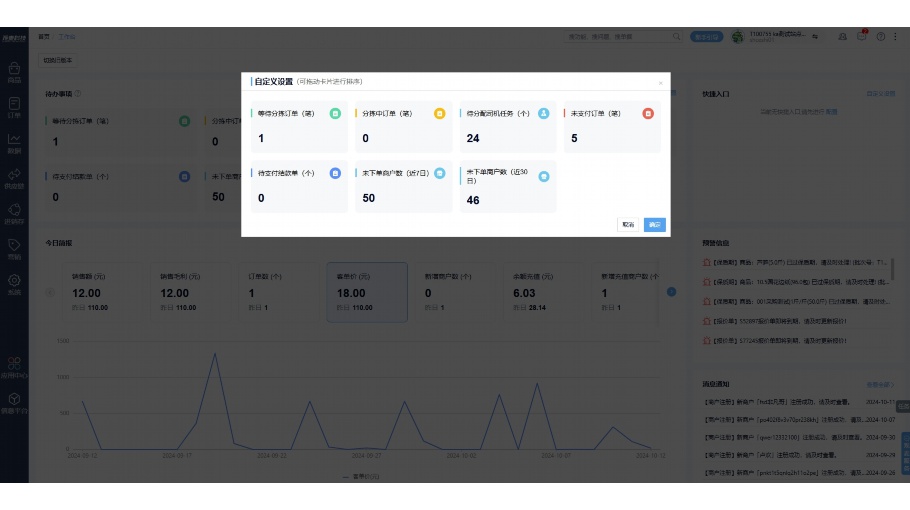Viewport: 910px width, 510px height.
Task: Click green icon on 等待分拣订单 card in dialog
Action: point(335,114)
